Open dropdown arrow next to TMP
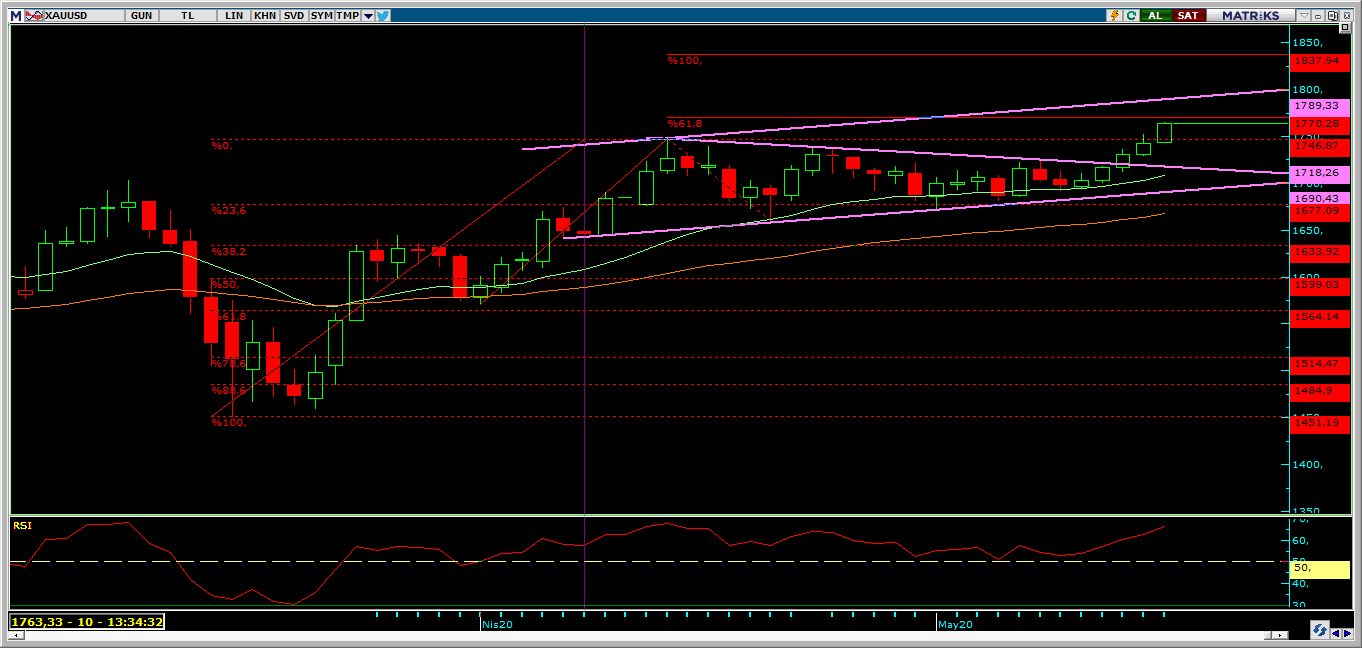 point(368,15)
